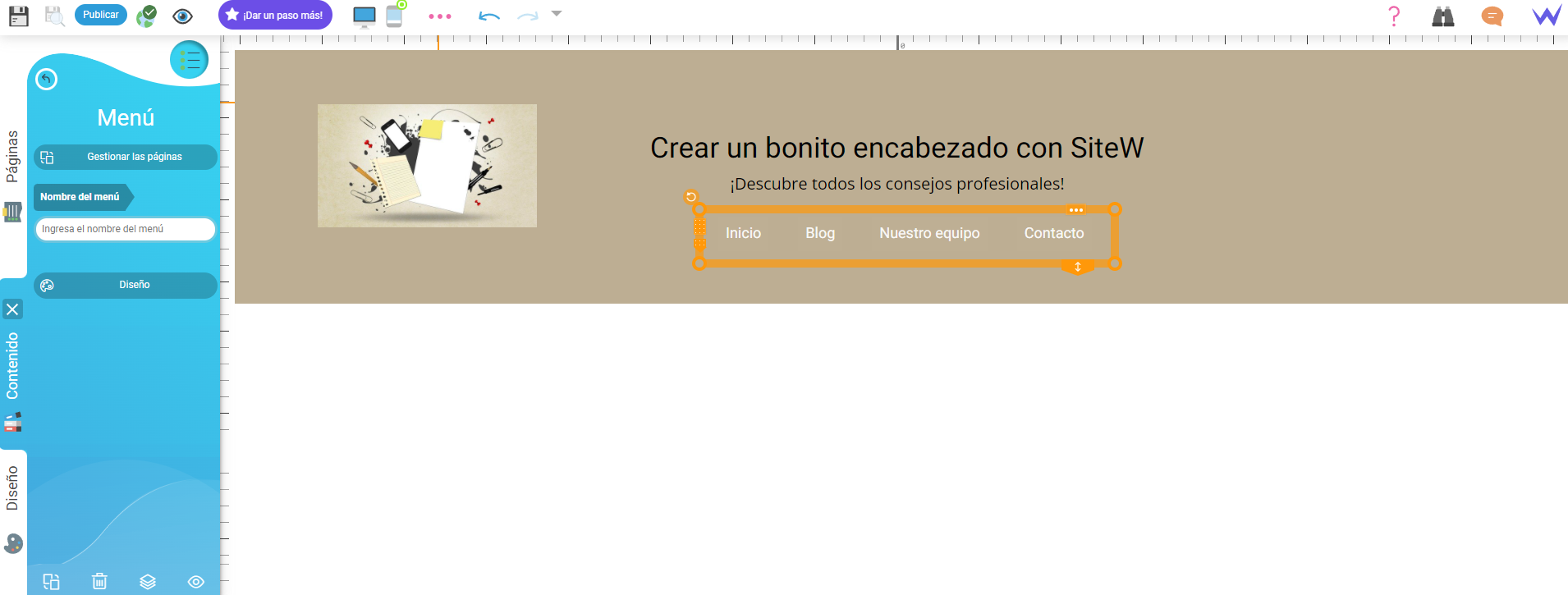The width and height of the screenshot is (1568, 595).
Task: Click Gestionar las páginas button
Action: click(x=126, y=157)
